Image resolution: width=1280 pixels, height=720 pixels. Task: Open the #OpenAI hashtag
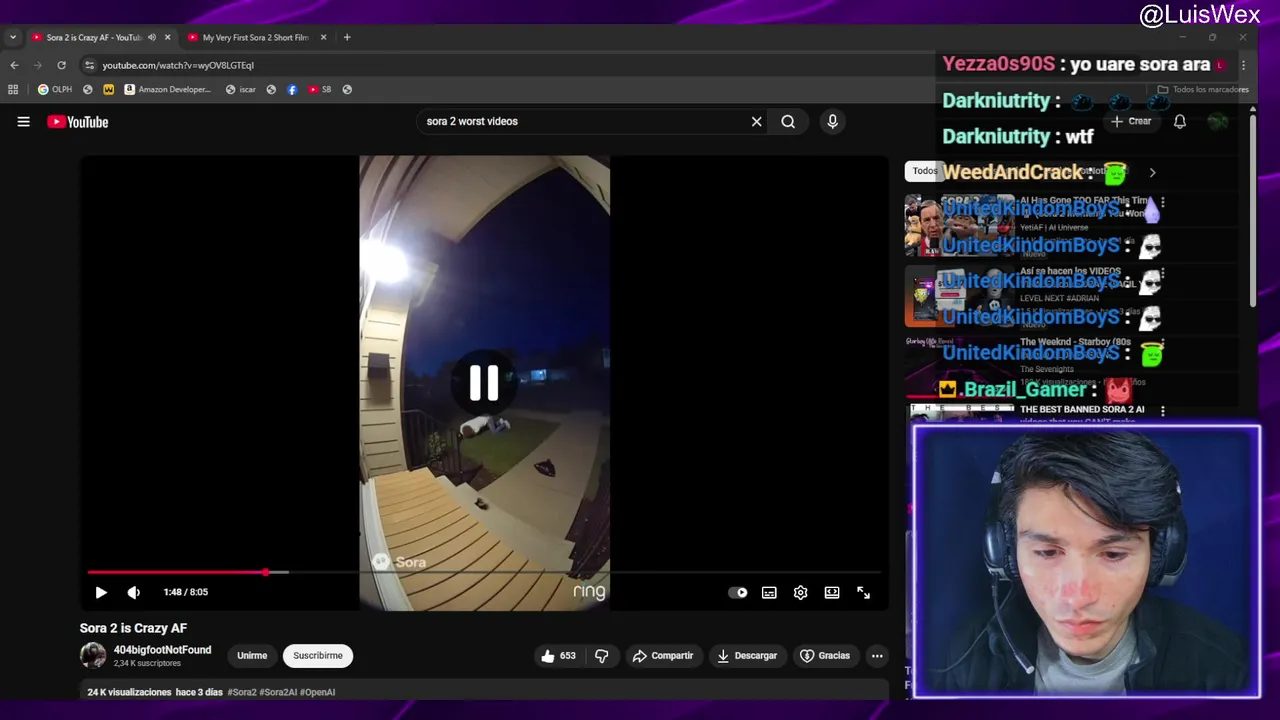tap(317, 692)
